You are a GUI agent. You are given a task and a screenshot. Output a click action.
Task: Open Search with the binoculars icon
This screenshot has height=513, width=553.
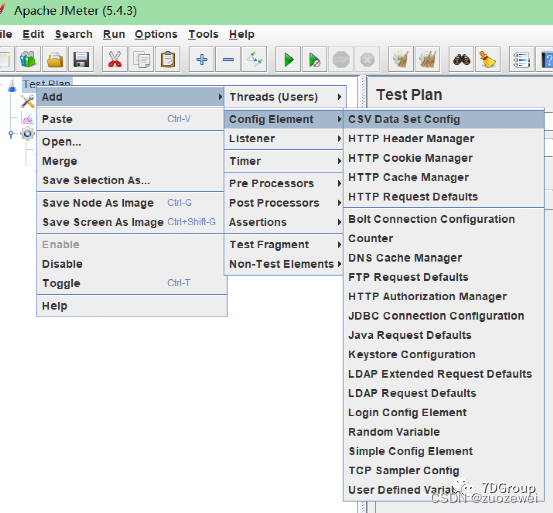click(461, 59)
